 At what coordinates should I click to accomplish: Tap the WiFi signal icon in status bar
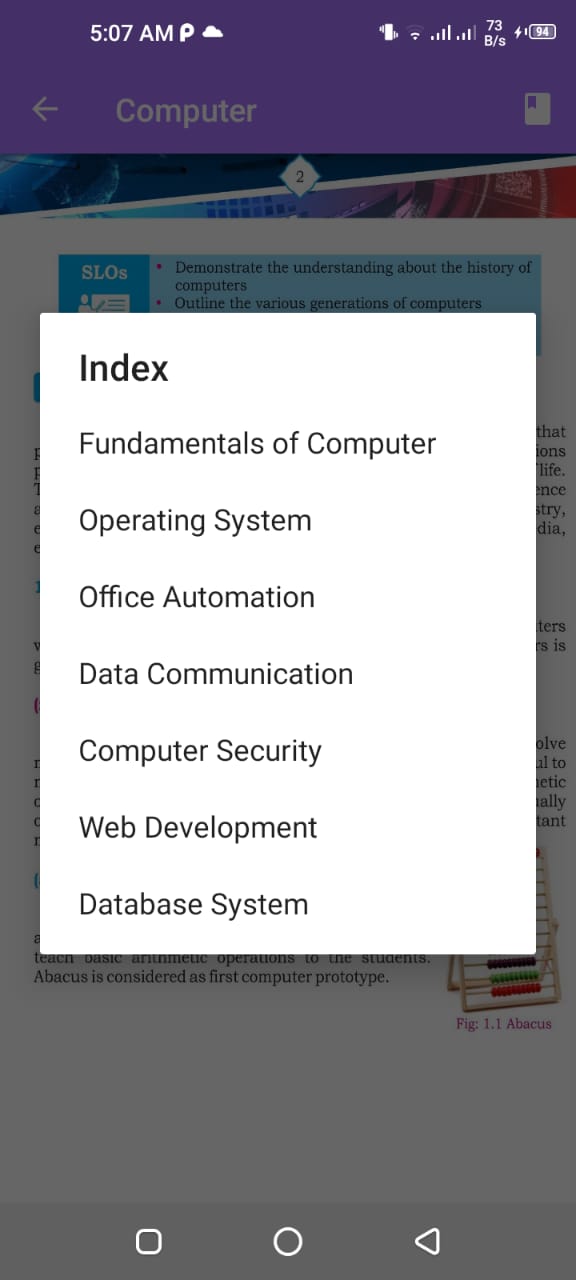tap(415, 34)
